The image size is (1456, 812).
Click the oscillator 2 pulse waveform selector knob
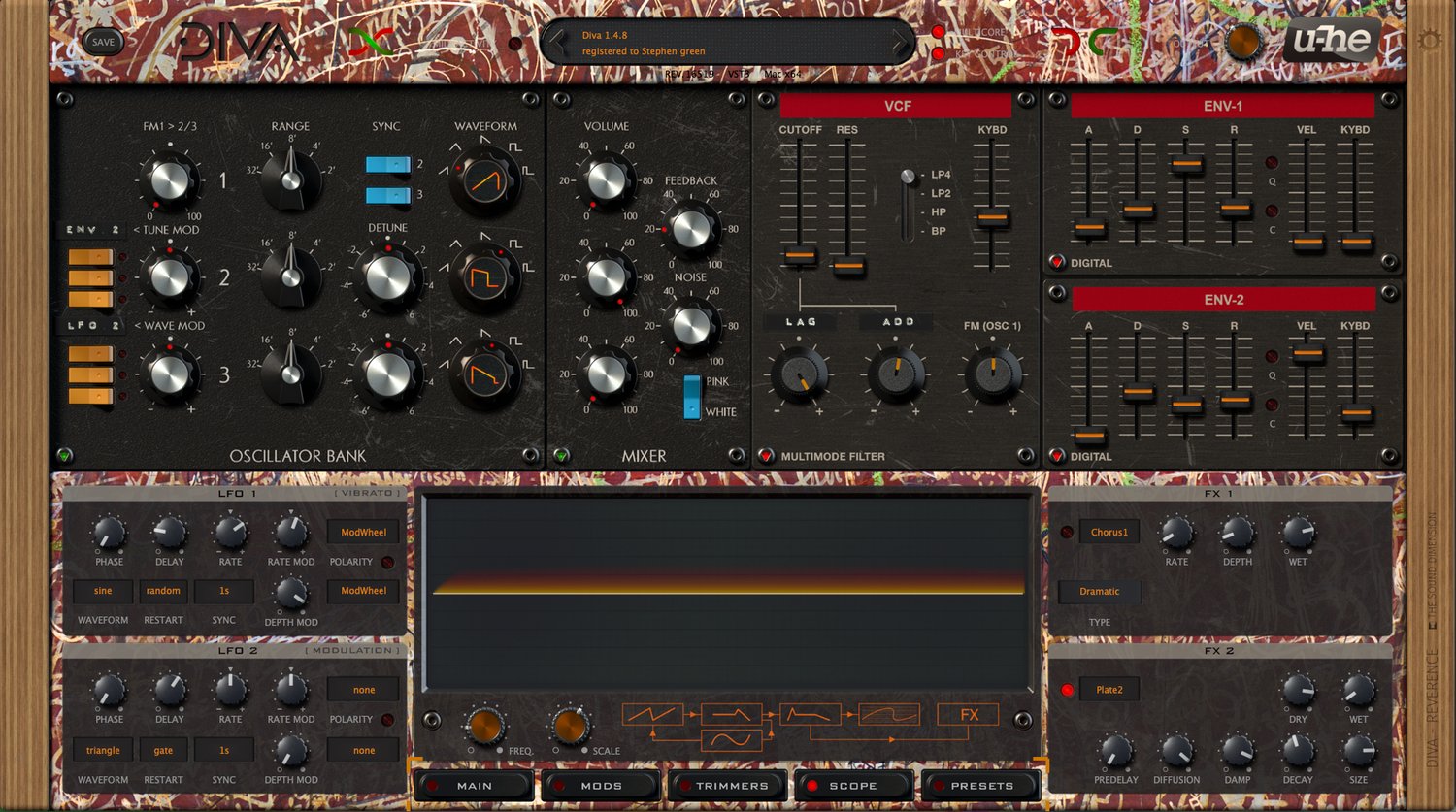pos(485,278)
